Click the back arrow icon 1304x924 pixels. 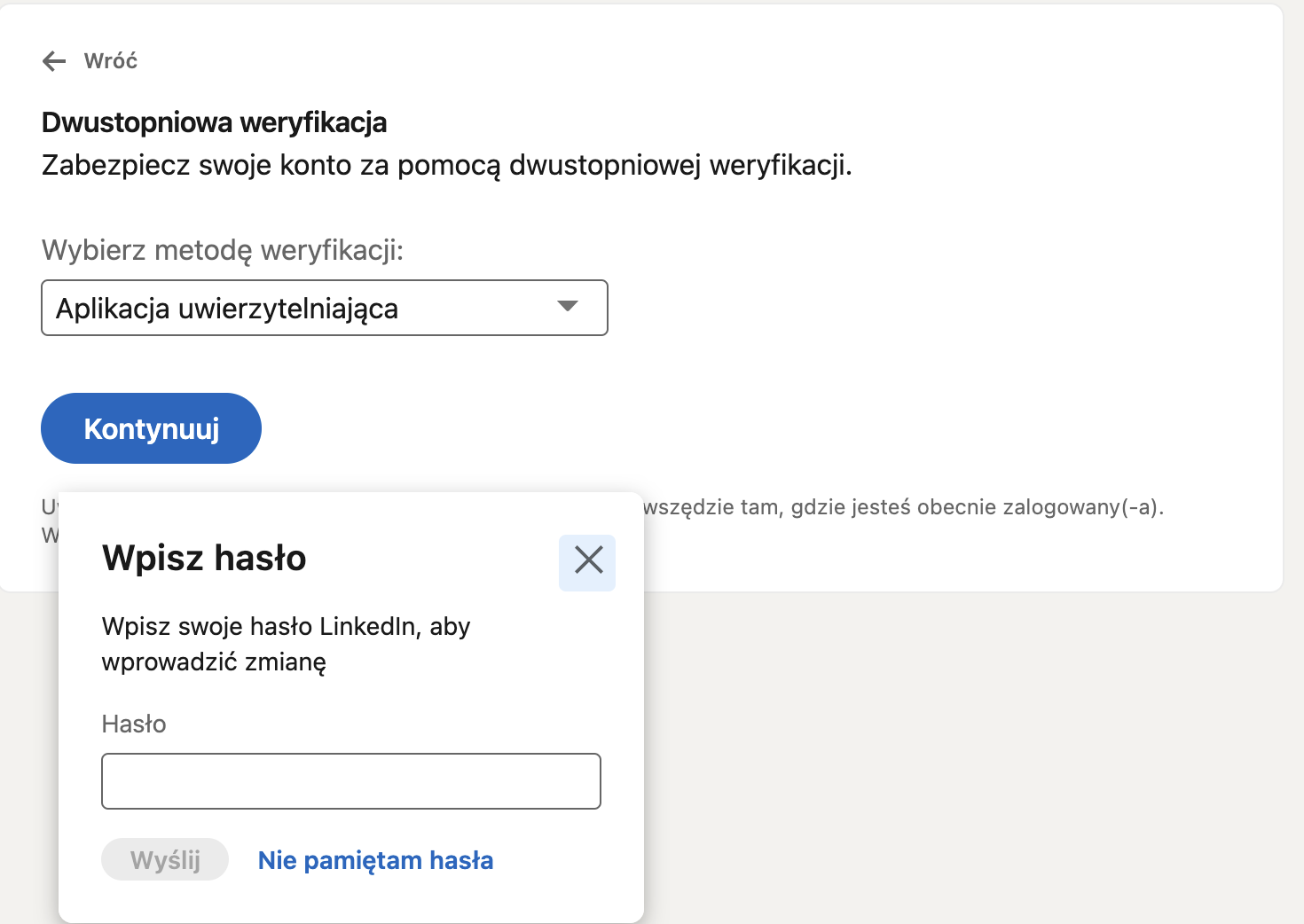pyautogui.click(x=54, y=61)
